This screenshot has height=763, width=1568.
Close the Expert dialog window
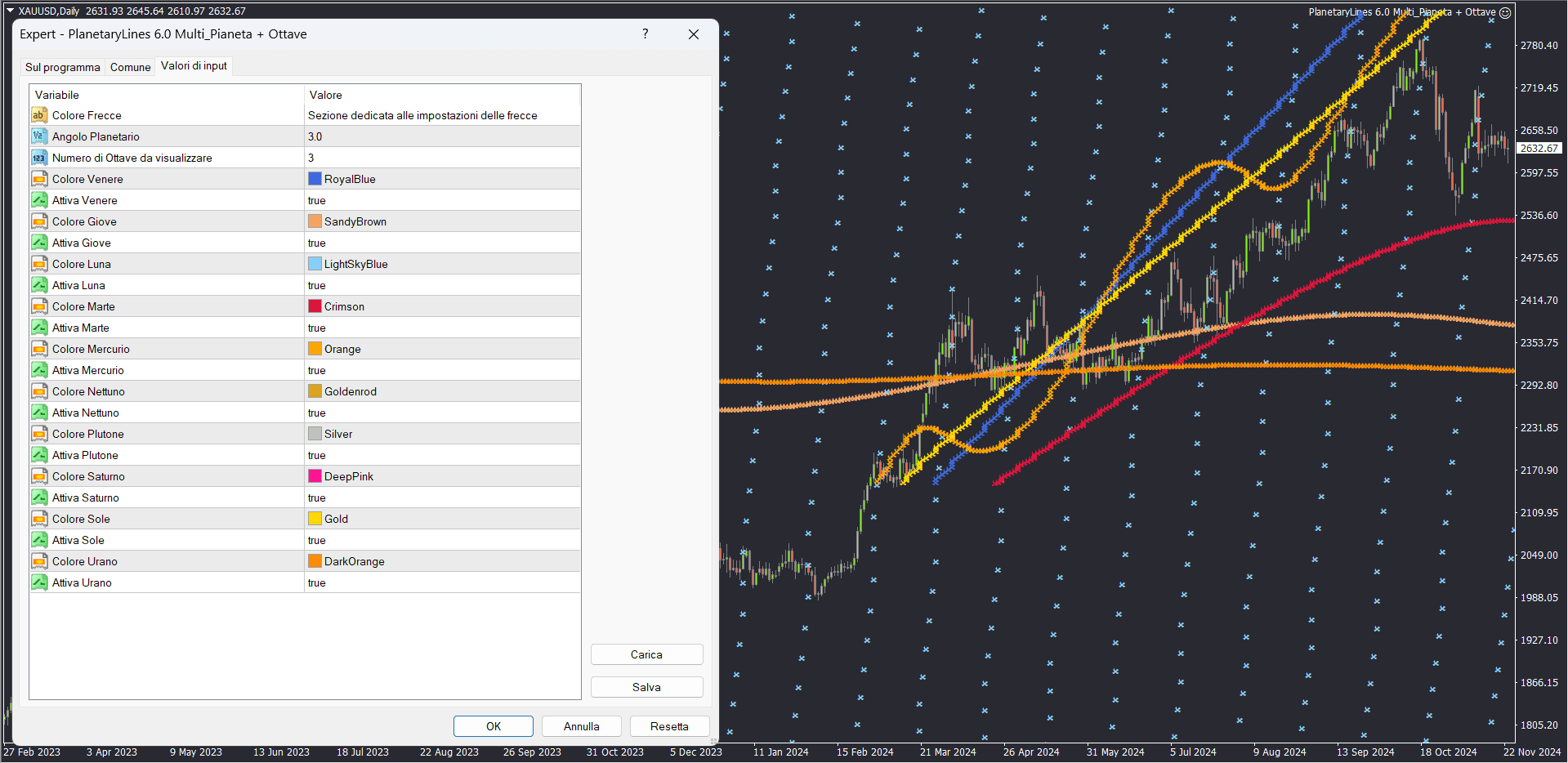694,34
